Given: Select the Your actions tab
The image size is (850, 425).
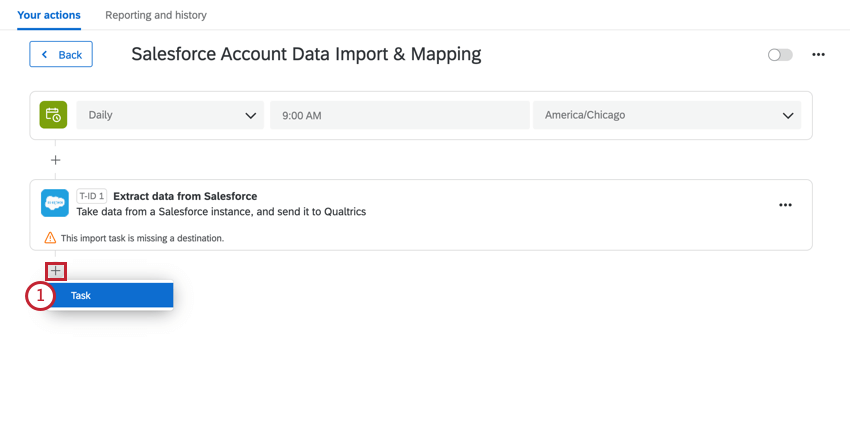Looking at the screenshot, I should click(x=49, y=15).
